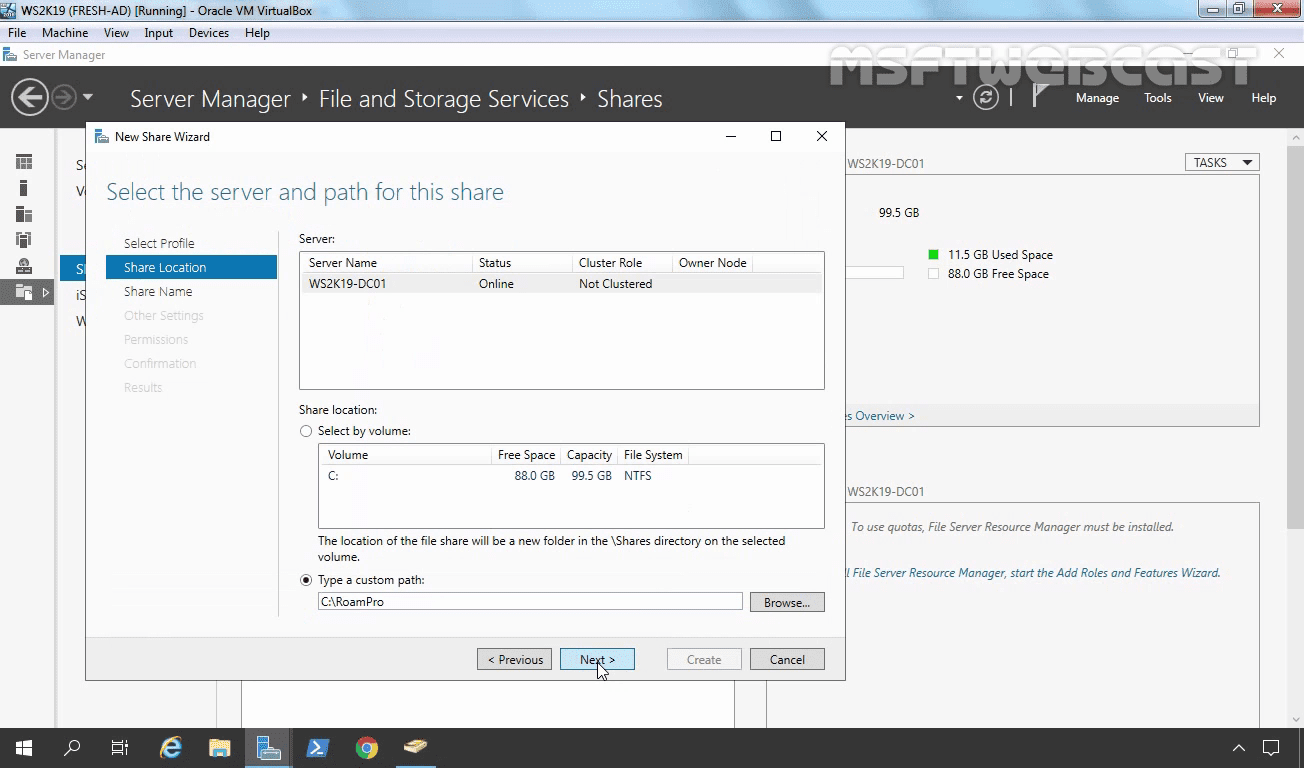Image resolution: width=1304 pixels, height=768 pixels.
Task: Select the WS2K19-DC01 server row
Action: [x=561, y=284]
